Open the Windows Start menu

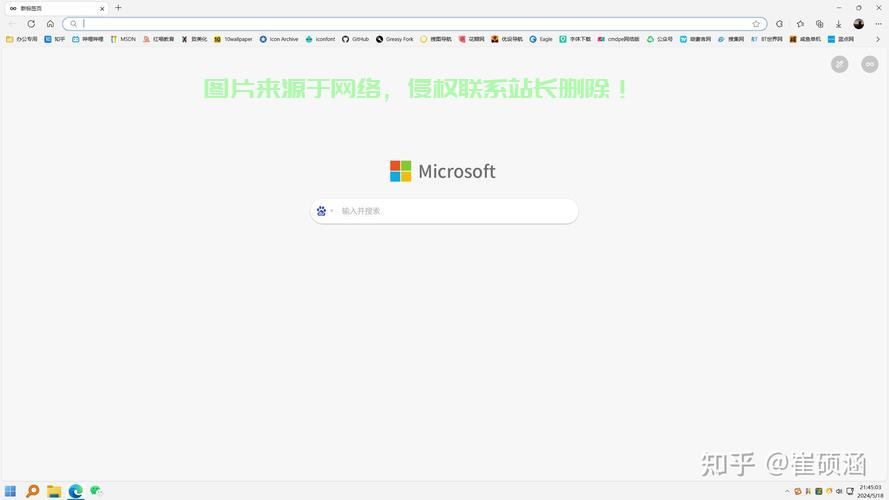[x=10, y=491]
